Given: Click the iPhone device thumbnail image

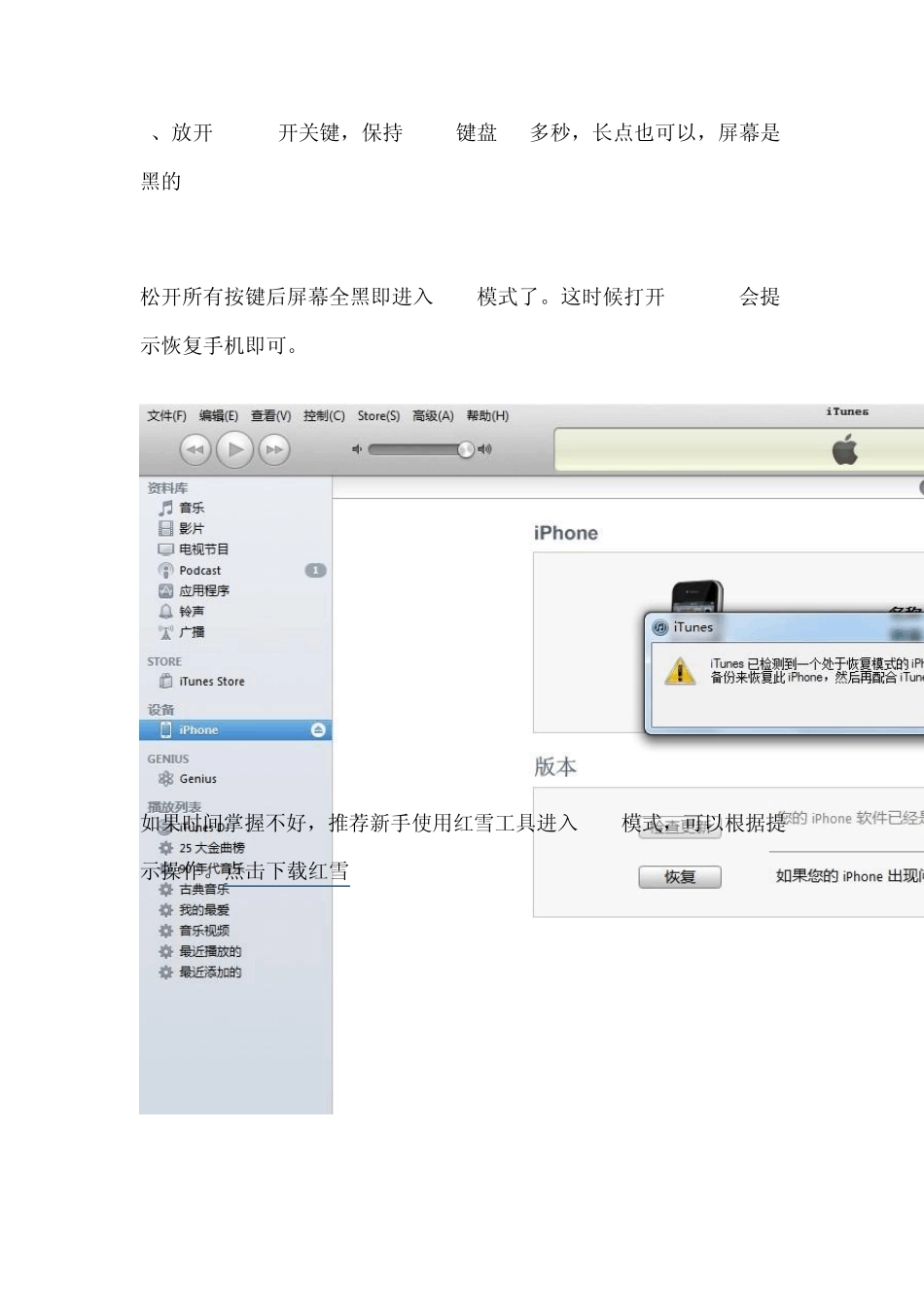Looking at the screenshot, I should coord(697,596).
